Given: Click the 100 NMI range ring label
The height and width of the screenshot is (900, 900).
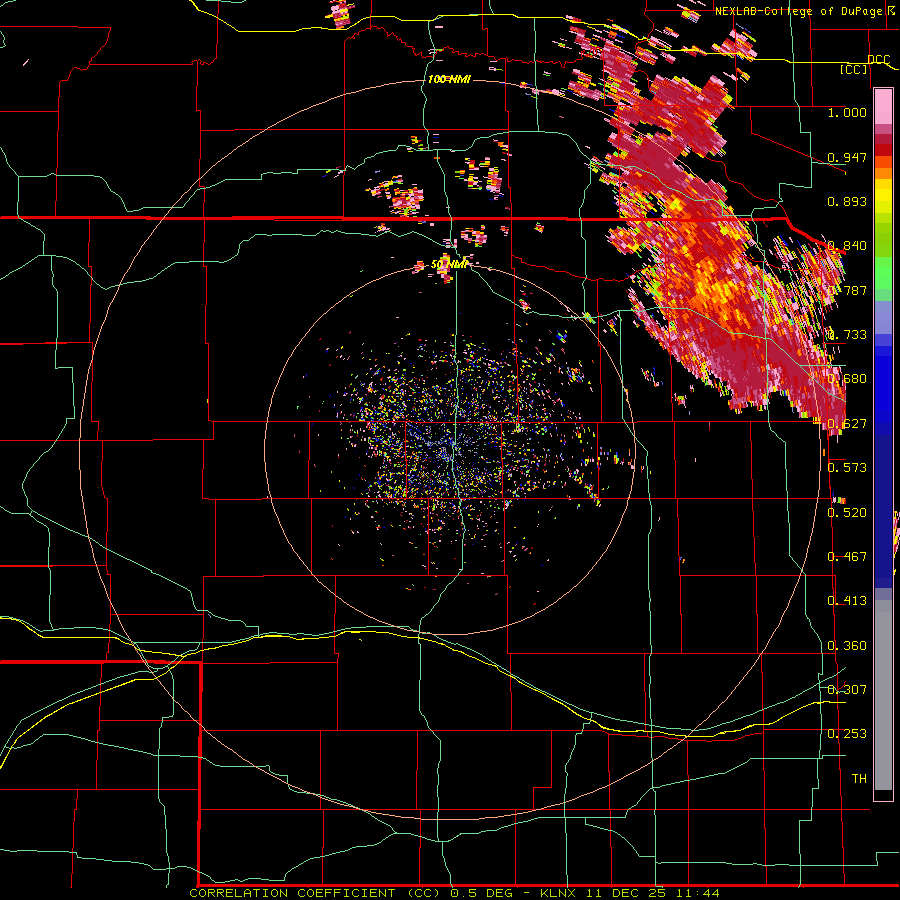Looking at the screenshot, I should coord(449,79).
